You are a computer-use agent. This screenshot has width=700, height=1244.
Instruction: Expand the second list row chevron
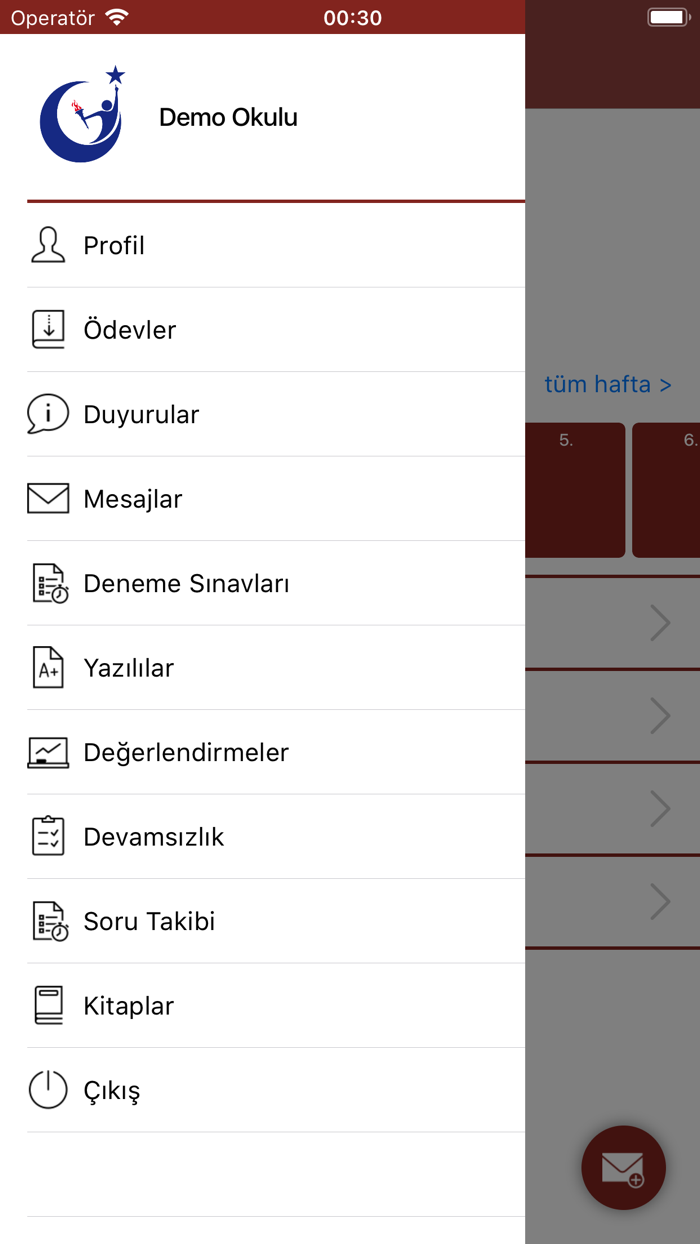tap(660, 715)
